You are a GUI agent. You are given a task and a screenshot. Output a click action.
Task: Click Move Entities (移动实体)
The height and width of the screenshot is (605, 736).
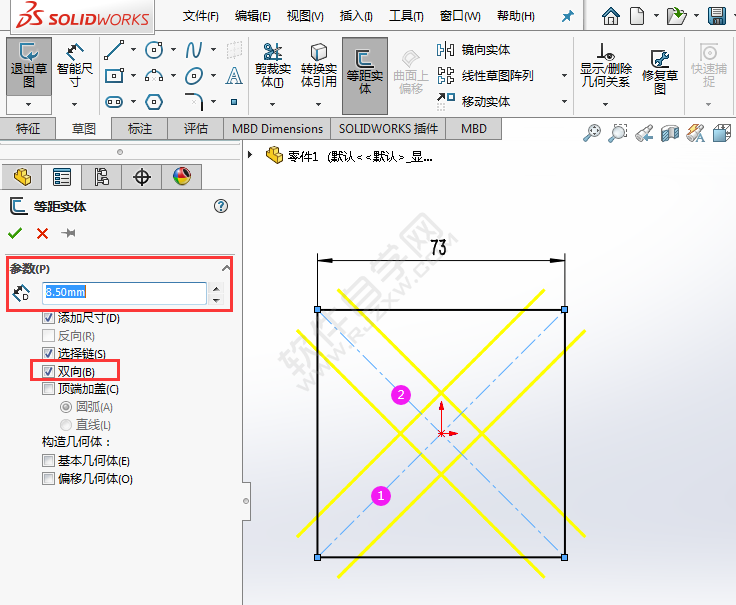473,101
